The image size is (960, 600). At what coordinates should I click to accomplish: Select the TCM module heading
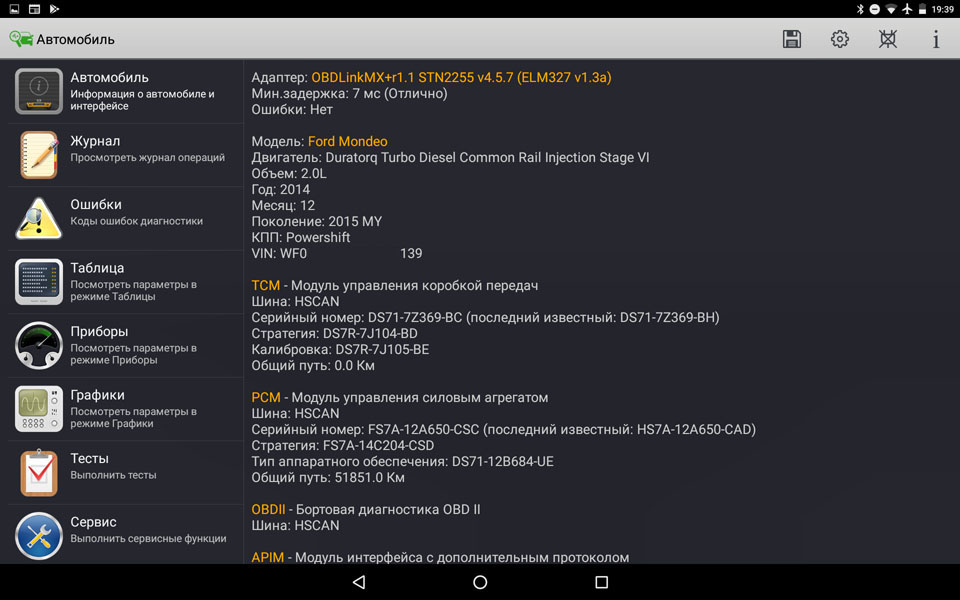(266, 285)
